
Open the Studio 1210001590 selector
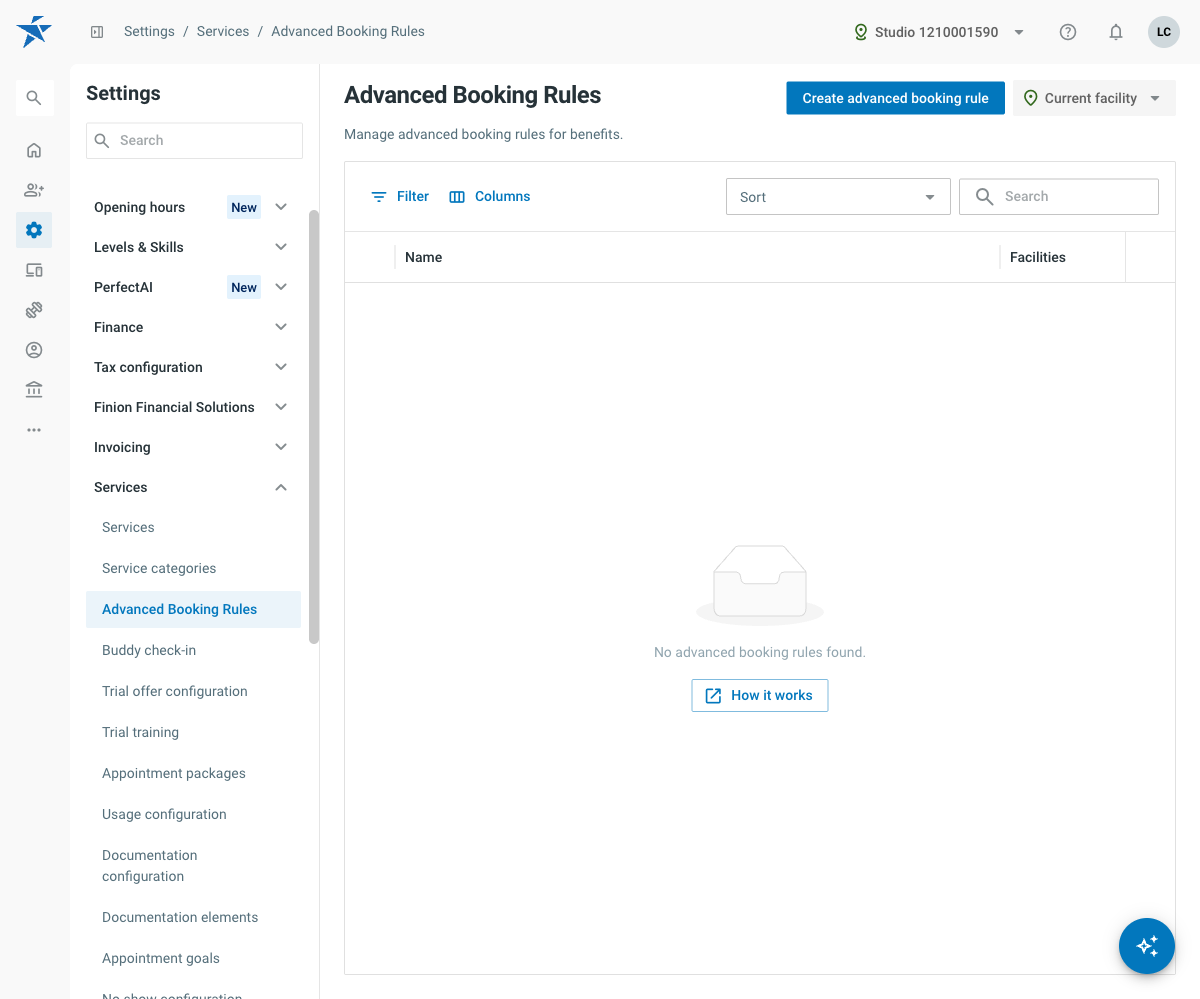[x=939, y=32]
